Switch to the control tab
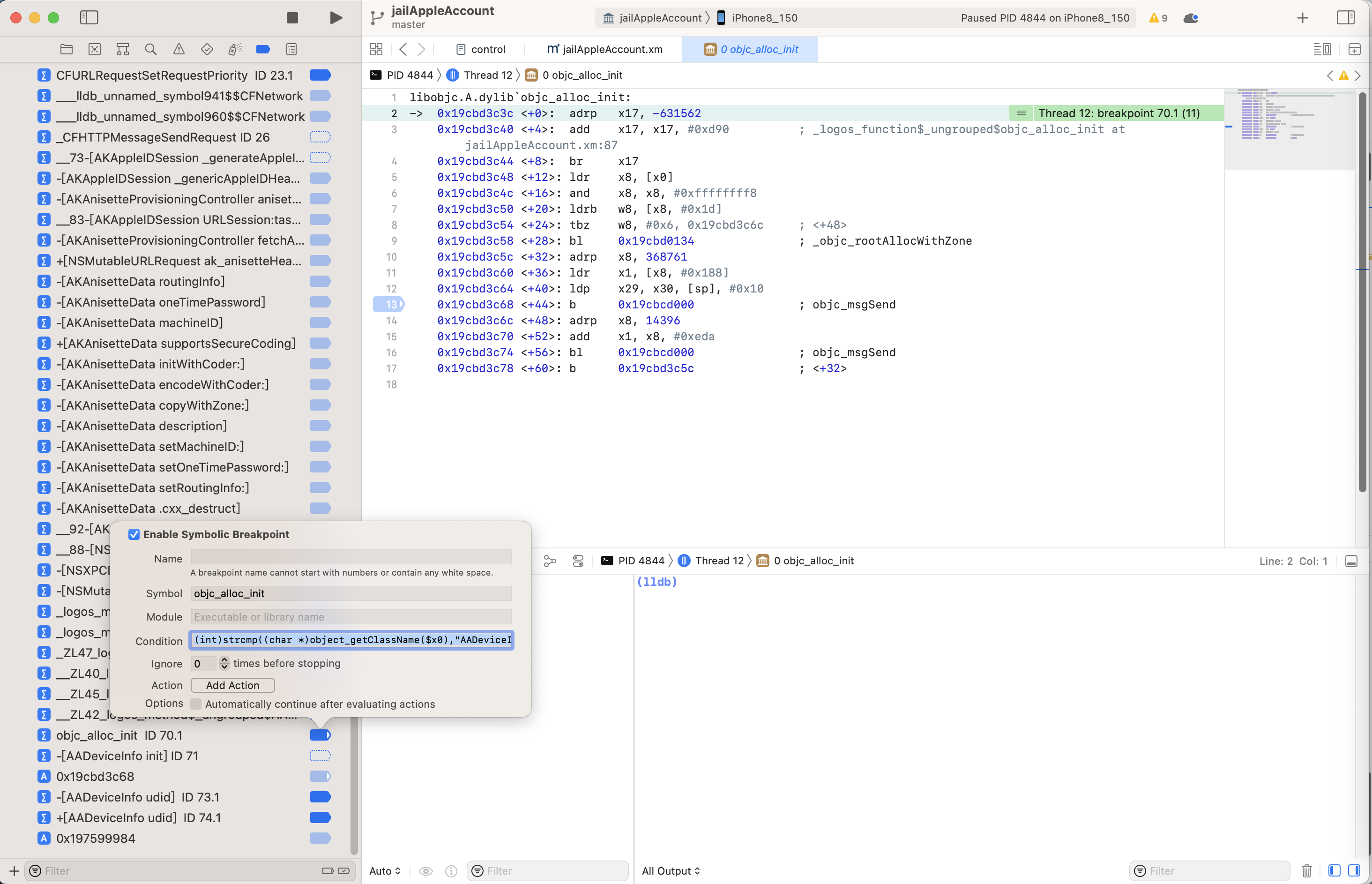The height and width of the screenshot is (884, 1372). click(481, 49)
